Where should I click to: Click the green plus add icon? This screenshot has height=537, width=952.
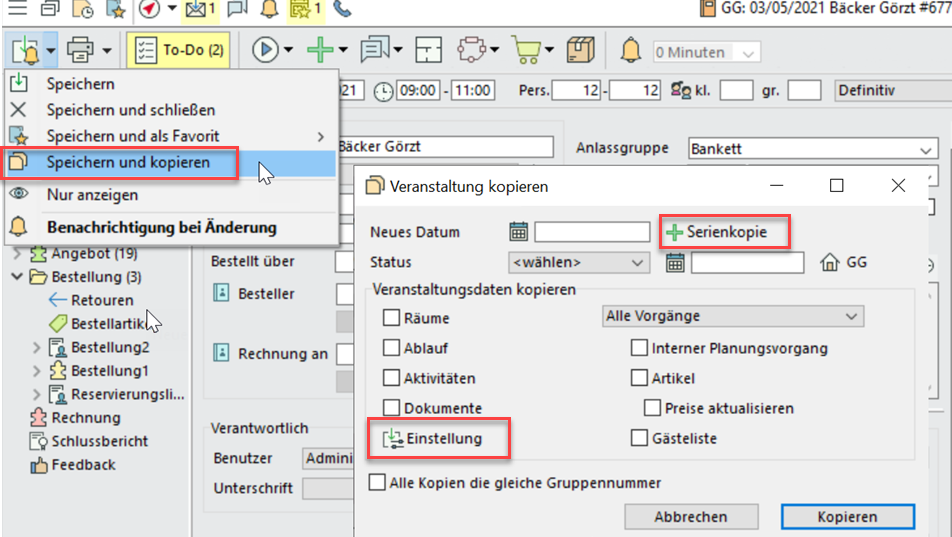click(x=320, y=49)
